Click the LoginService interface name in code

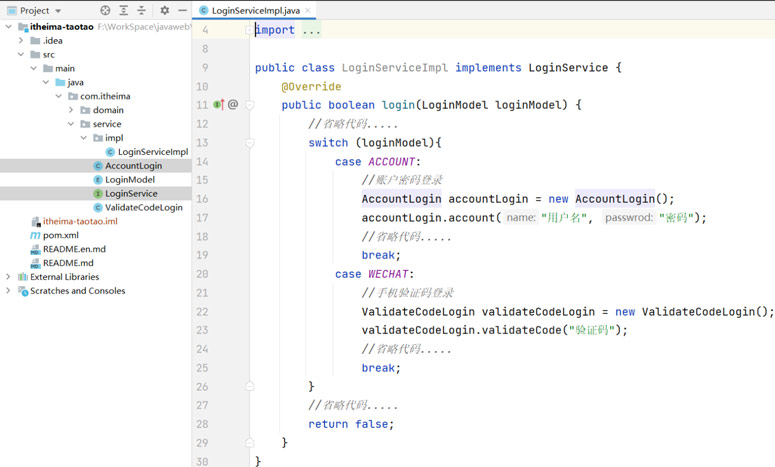[x=568, y=68]
